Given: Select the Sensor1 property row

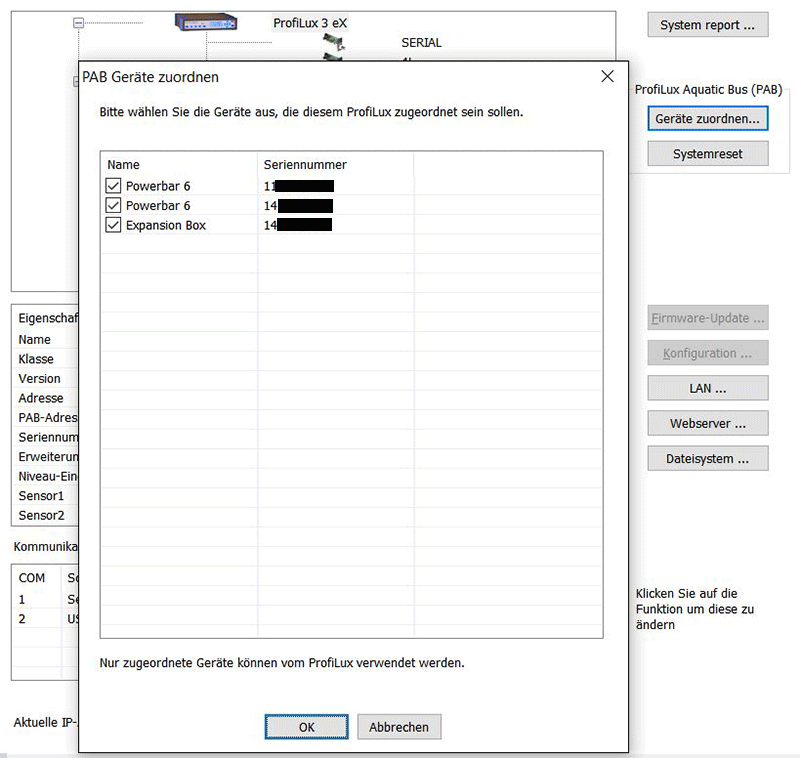Looking at the screenshot, I should tap(41, 495).
